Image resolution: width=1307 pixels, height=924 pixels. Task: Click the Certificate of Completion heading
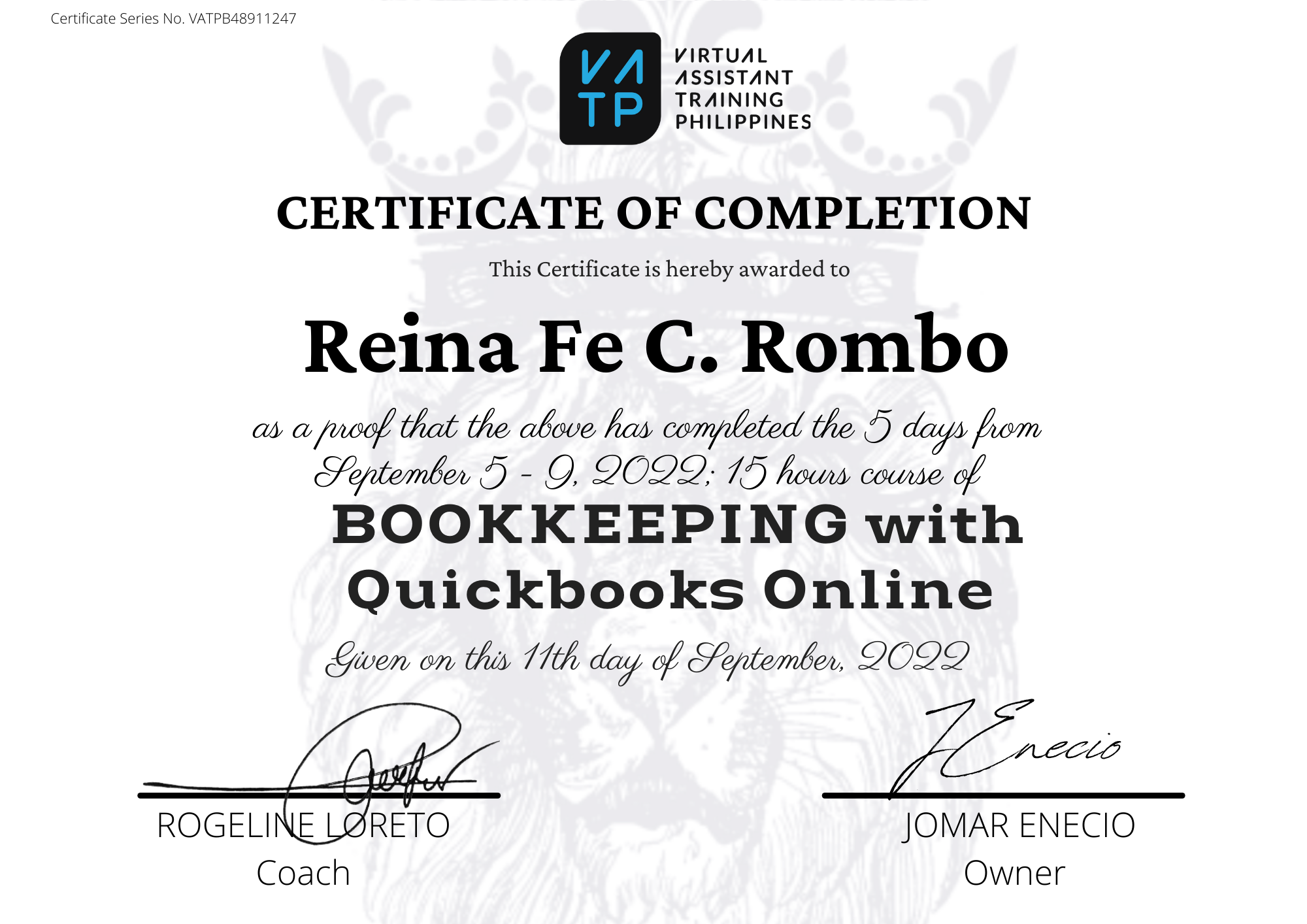tap(653, 213)
